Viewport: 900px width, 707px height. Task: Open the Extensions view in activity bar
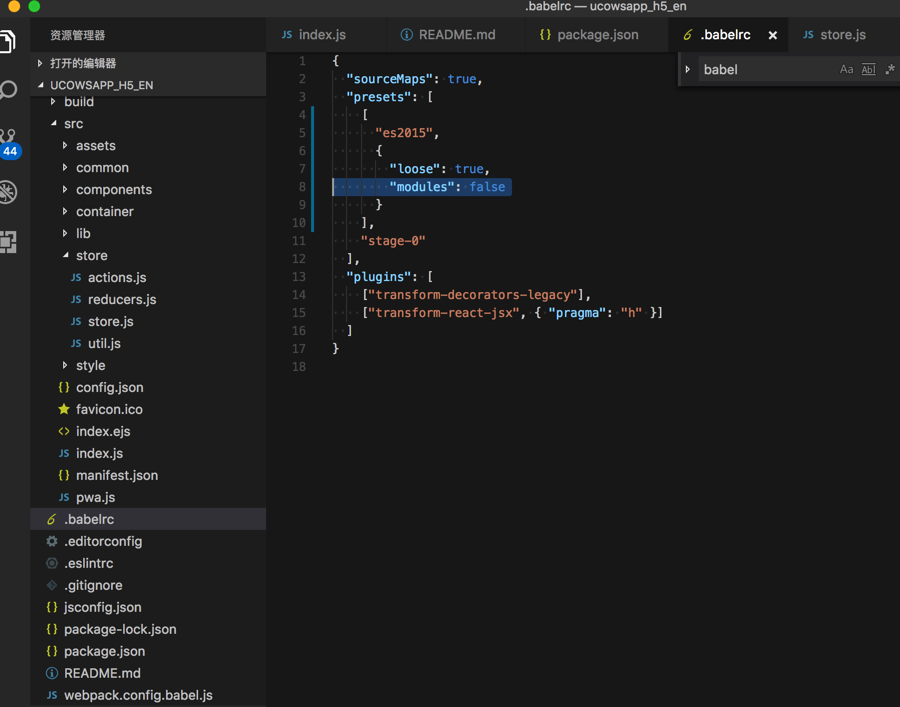click(8, 241)
